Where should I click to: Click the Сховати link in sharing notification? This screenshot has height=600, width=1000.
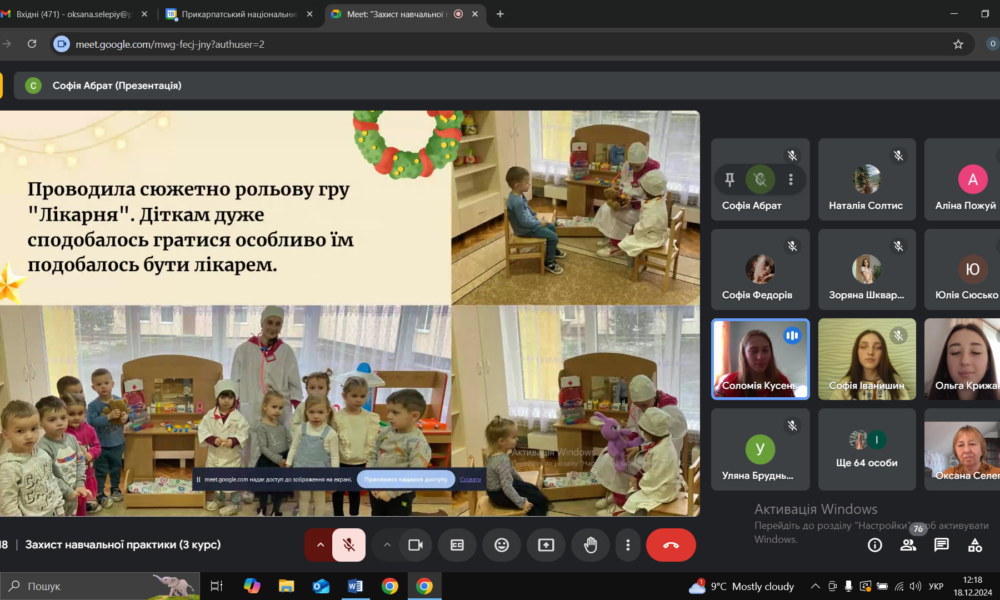tap(470, 479)
